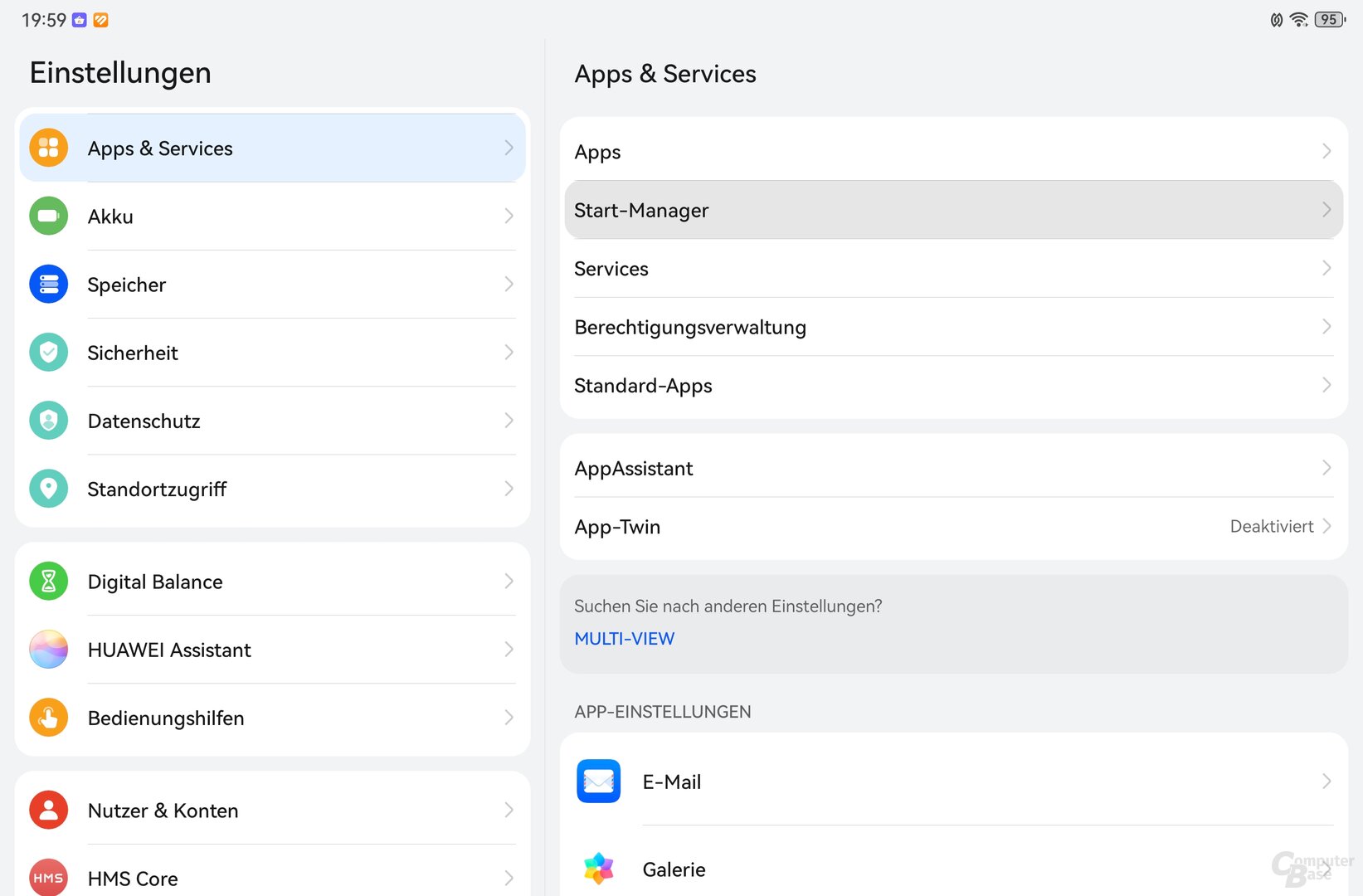Tap the blue E-Mail app icon
The height and width of the screenshot is (896, 1363).
pyautogui.click(x=598, y=781)
